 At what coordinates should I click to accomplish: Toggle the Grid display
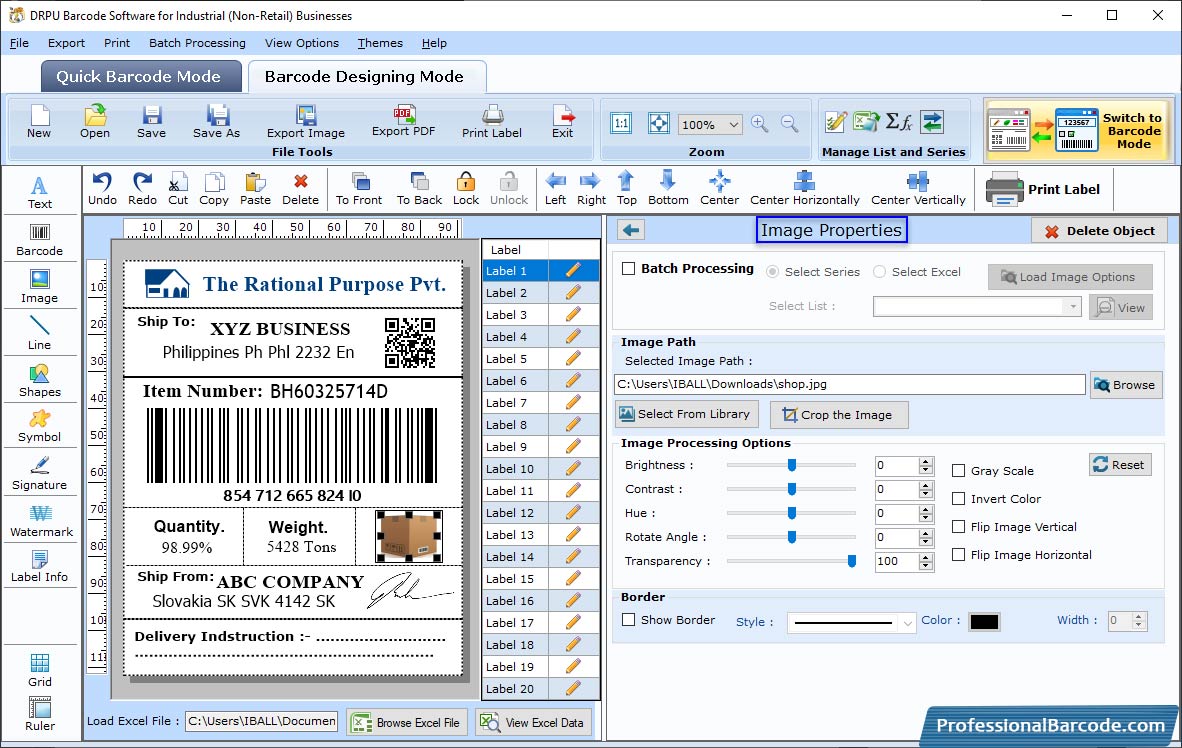tap(39, 671)
